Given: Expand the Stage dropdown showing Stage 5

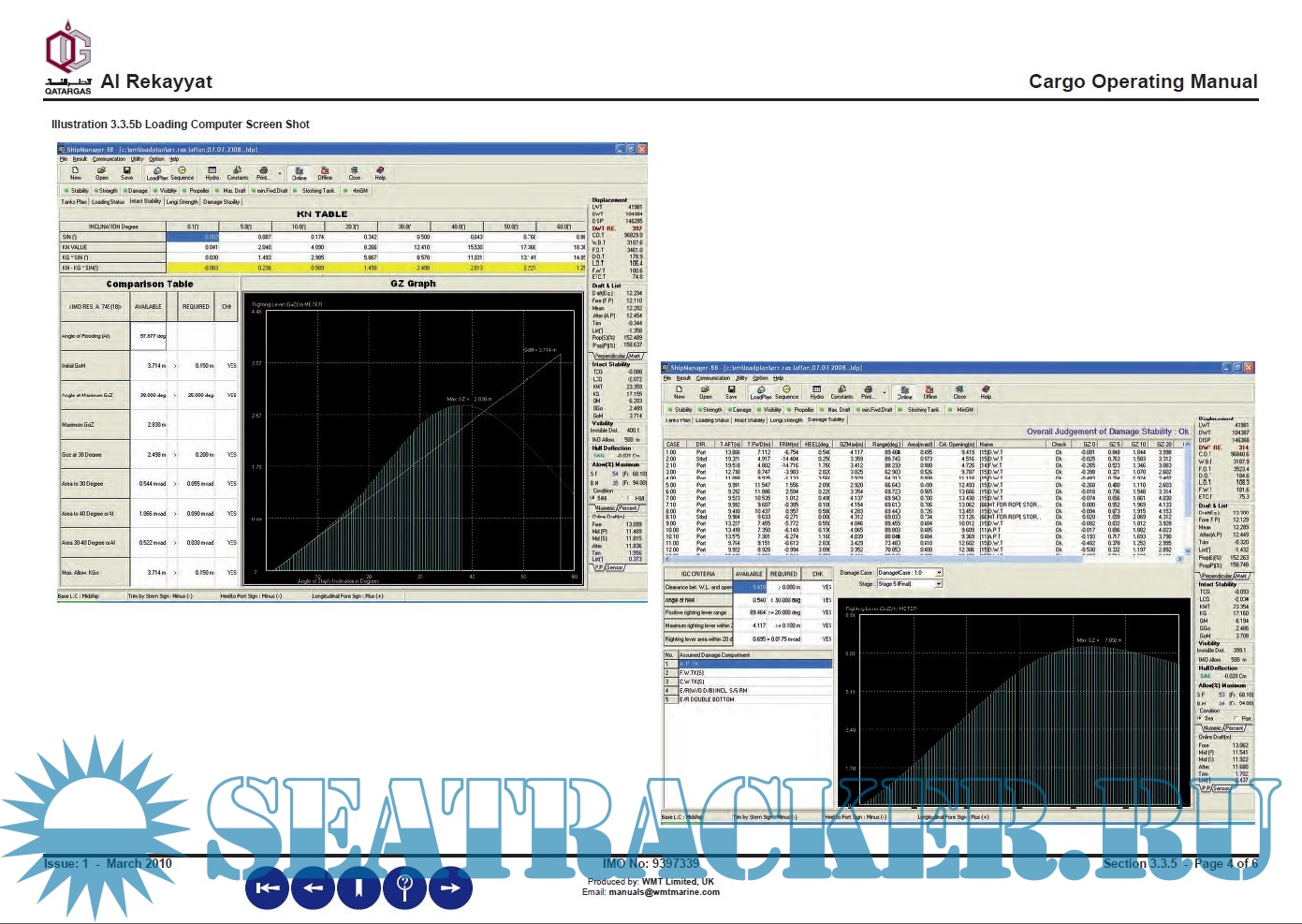Looking at the screenshot, I should pos(939,583).
